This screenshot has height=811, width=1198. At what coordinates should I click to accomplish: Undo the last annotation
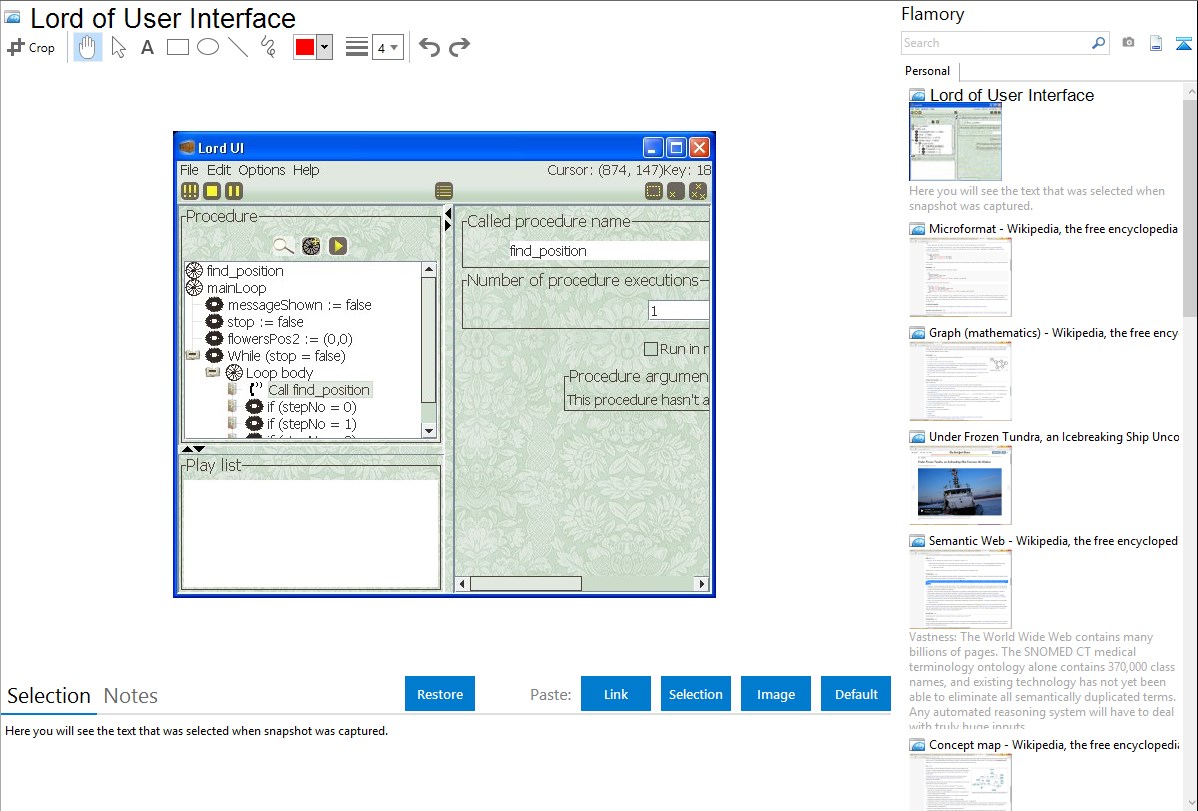click(429, 47)
